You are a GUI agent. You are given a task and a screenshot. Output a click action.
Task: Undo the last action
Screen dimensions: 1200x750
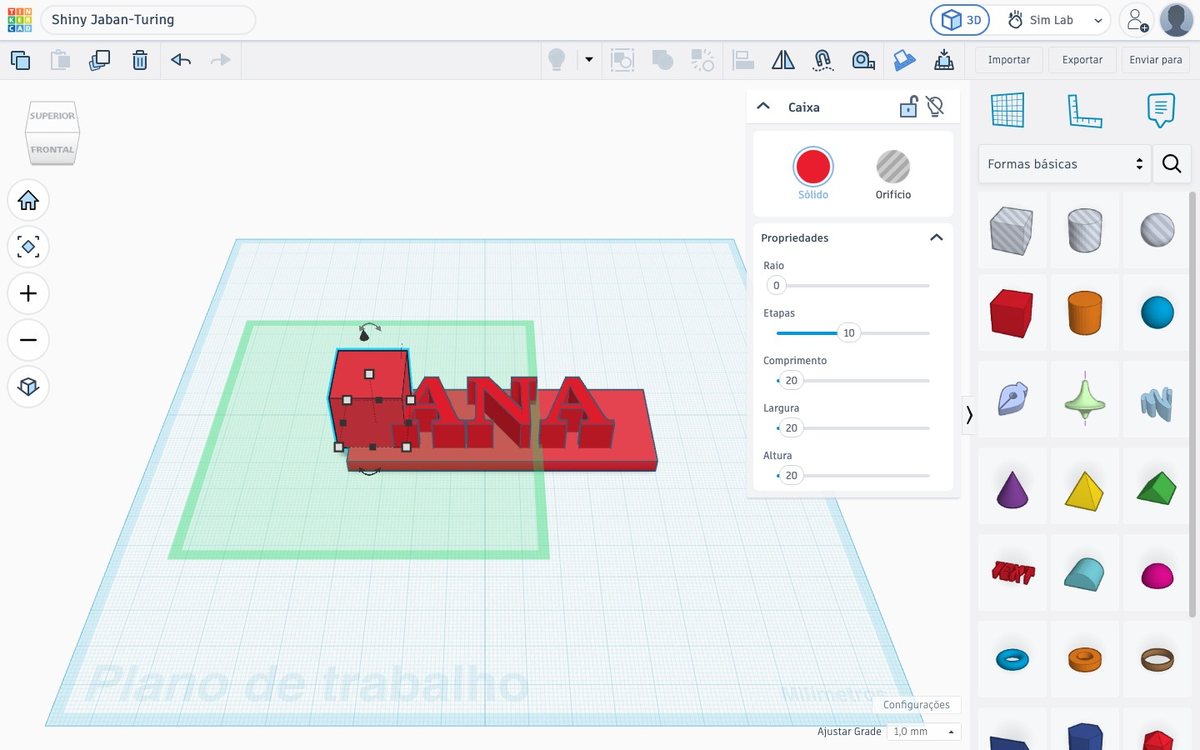pyautogui.click(x=181, y=60)
